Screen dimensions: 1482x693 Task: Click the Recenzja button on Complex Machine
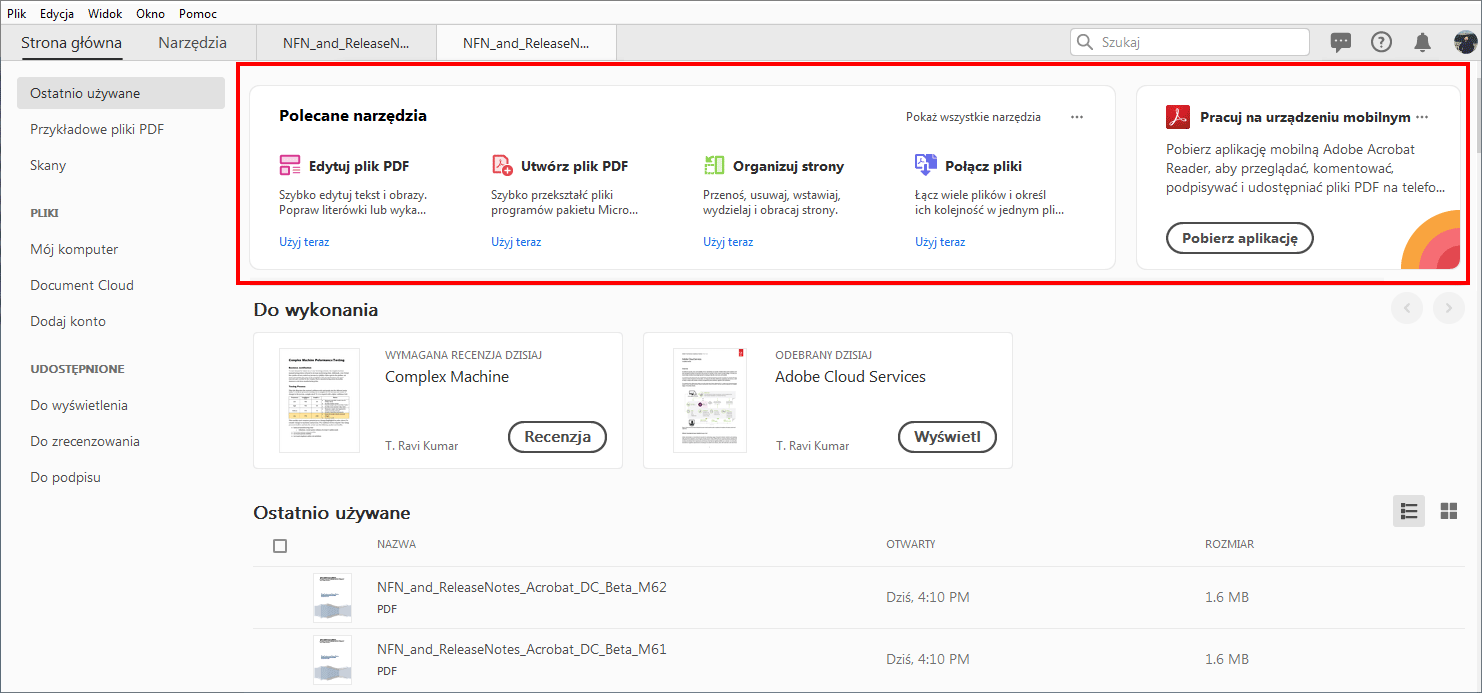coord(558,437)
